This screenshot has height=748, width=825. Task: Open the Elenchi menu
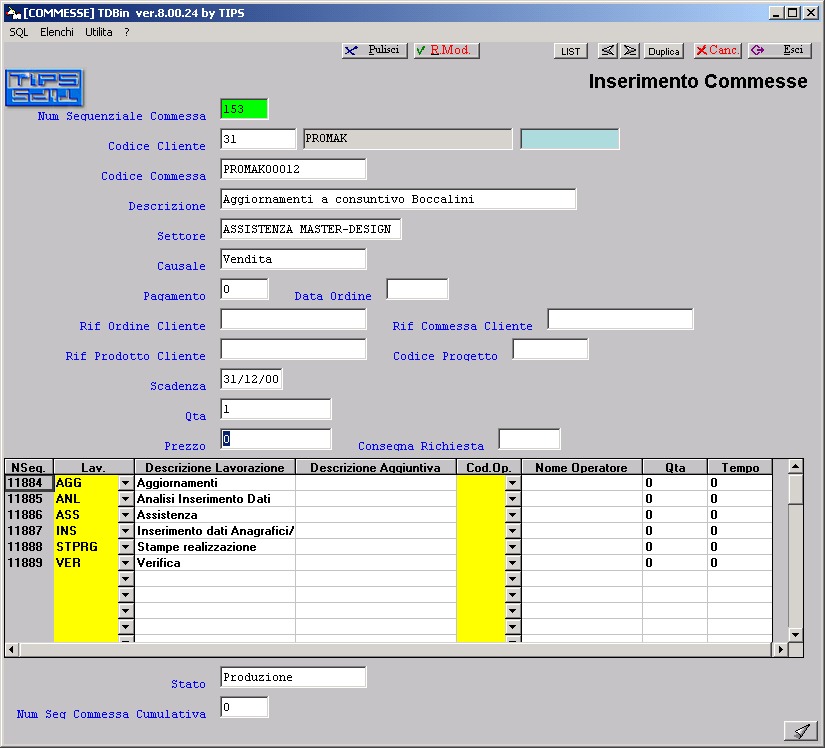click(57, 32)
